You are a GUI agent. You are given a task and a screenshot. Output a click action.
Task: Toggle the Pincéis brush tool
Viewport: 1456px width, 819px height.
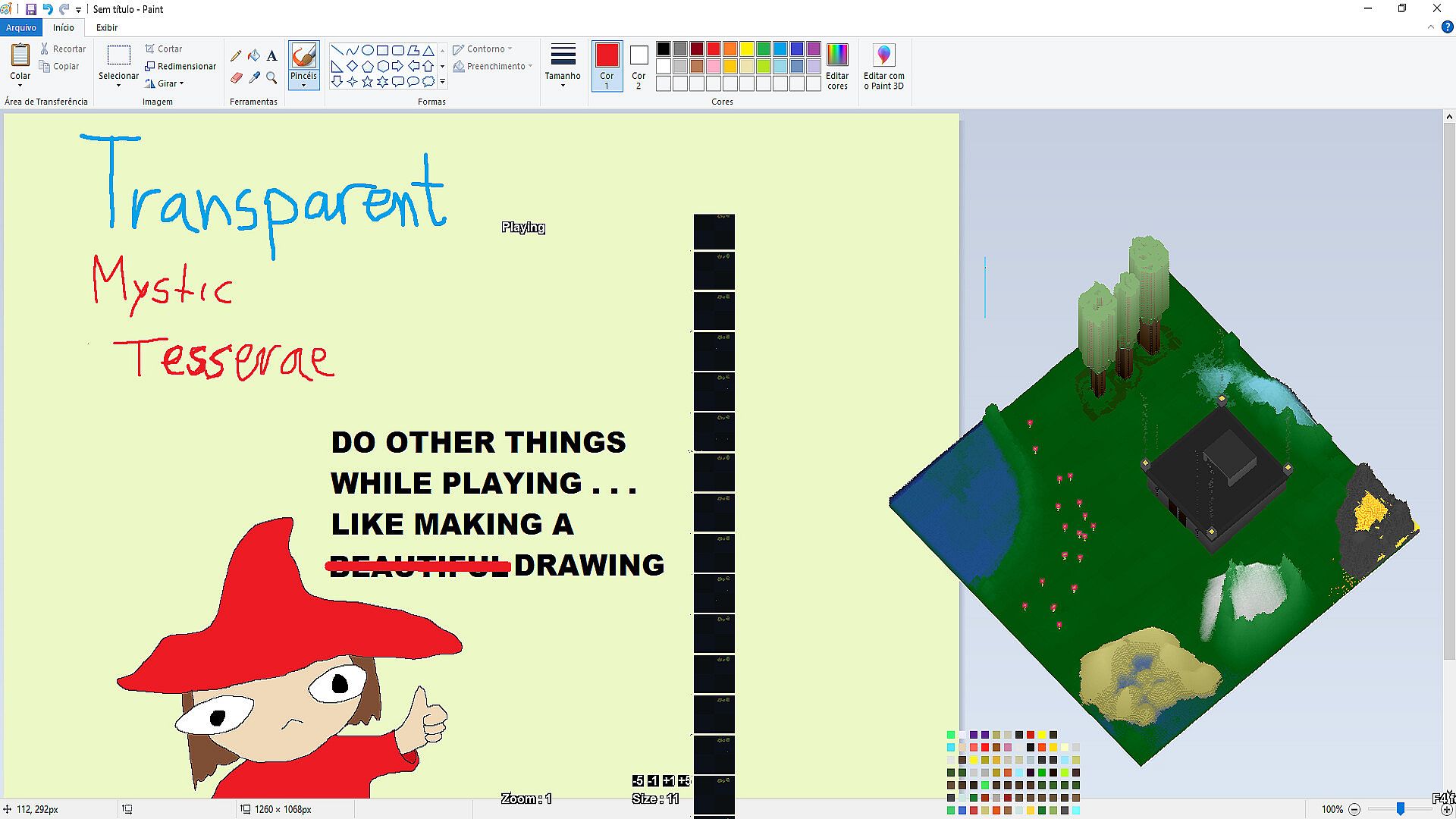tap(303, 55)
